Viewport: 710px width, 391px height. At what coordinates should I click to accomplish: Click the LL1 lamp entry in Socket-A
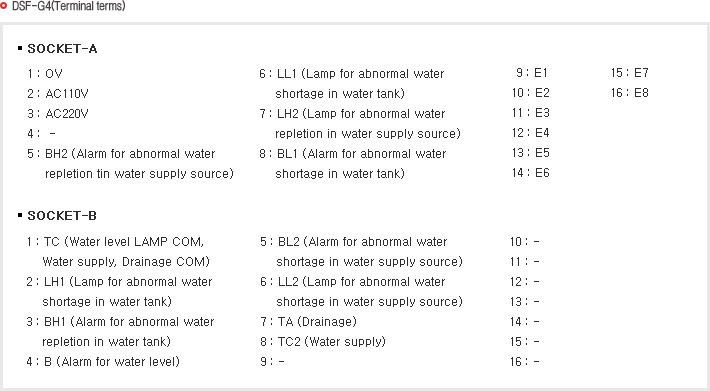coord(352,84)
